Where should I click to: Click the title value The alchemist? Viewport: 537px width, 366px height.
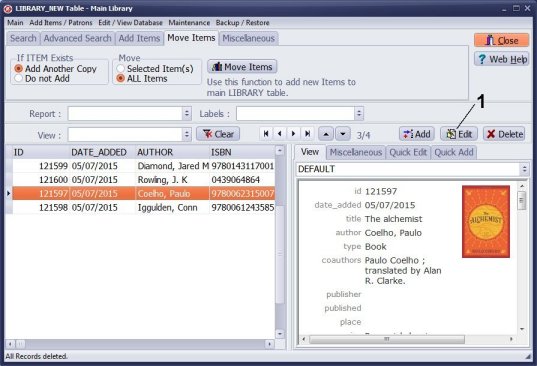(394, 219)
